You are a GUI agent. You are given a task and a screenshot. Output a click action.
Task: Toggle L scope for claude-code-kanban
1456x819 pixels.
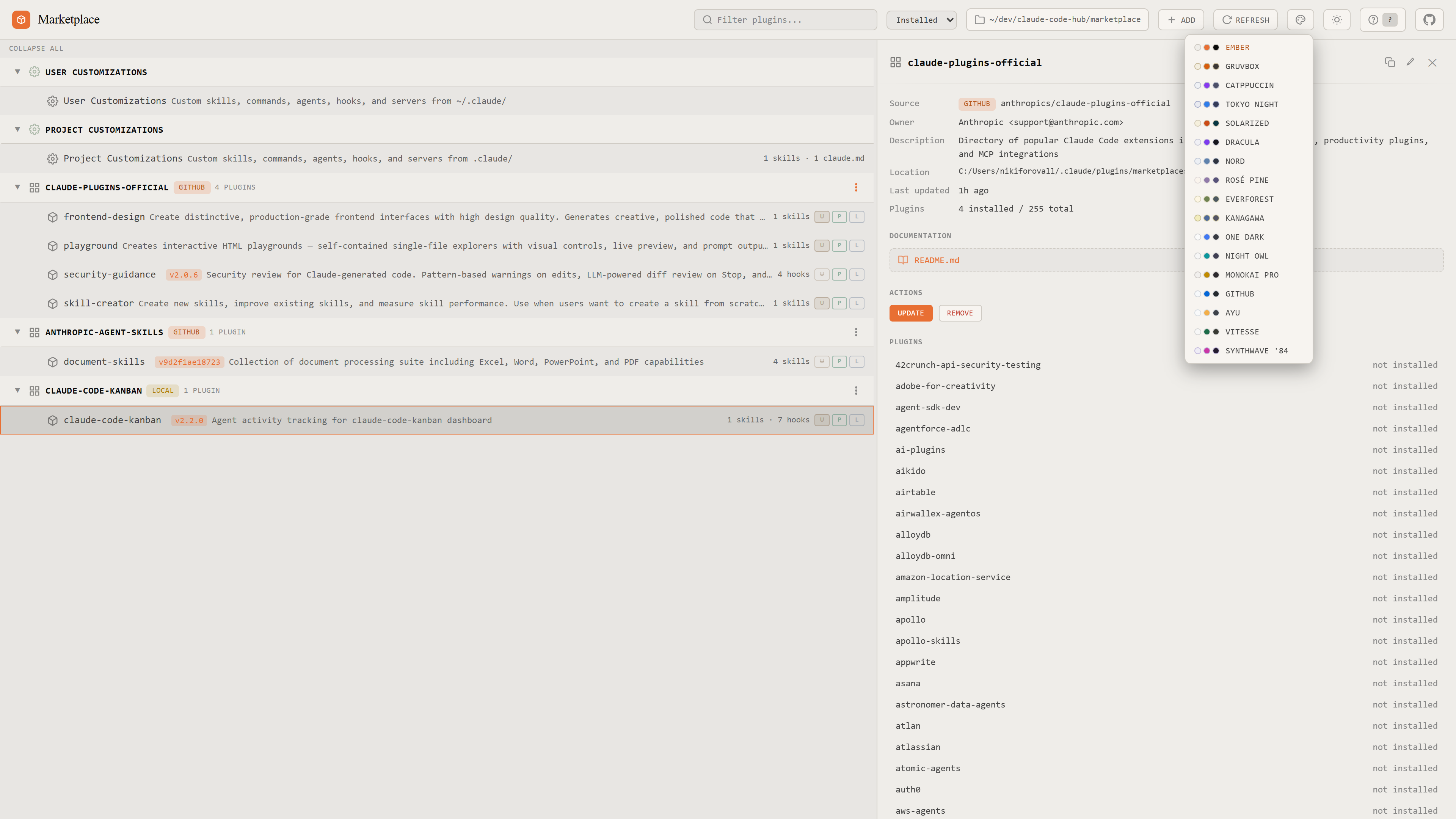click(x=857, y=420)
